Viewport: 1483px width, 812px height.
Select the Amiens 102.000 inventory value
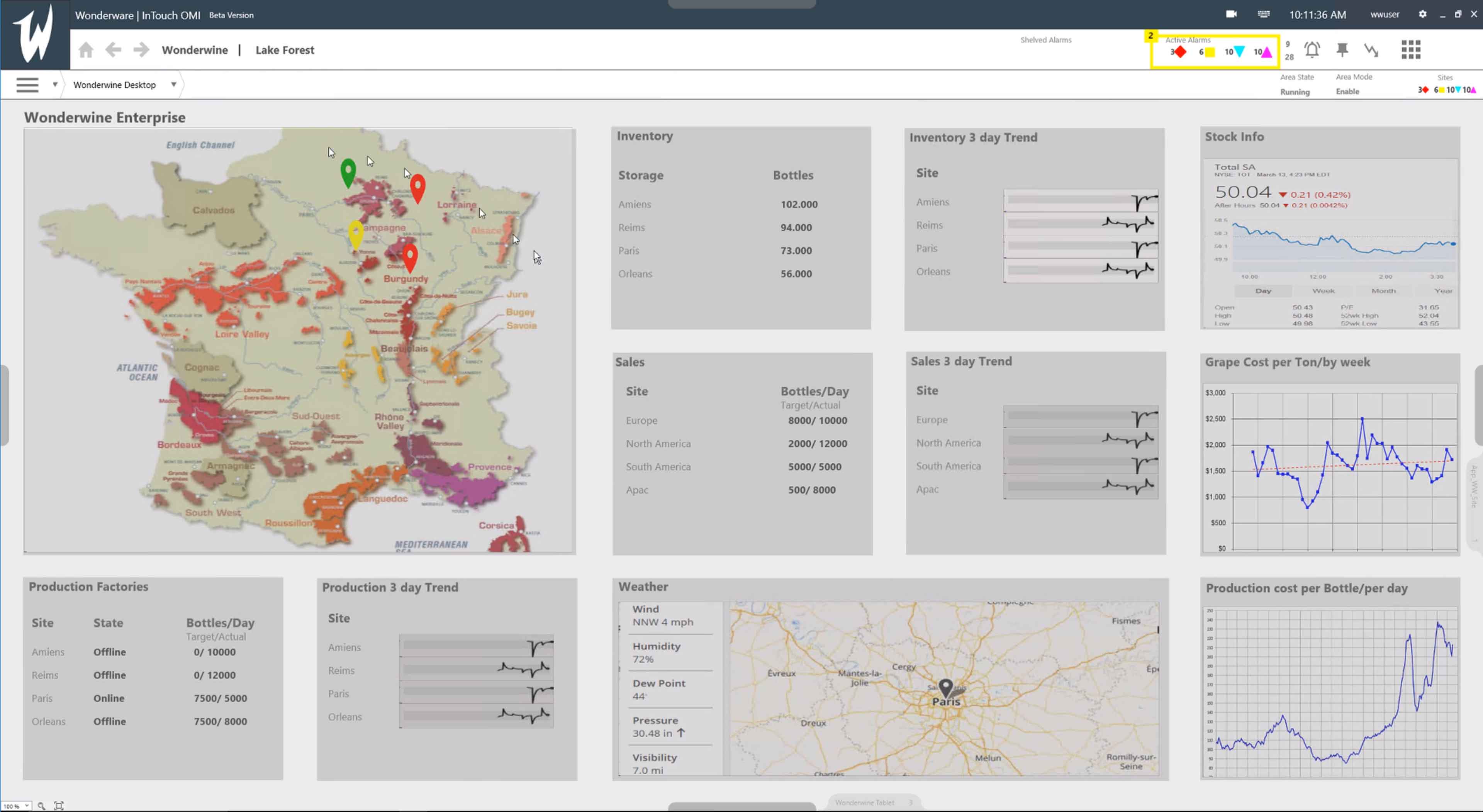(x=799, y=204)
